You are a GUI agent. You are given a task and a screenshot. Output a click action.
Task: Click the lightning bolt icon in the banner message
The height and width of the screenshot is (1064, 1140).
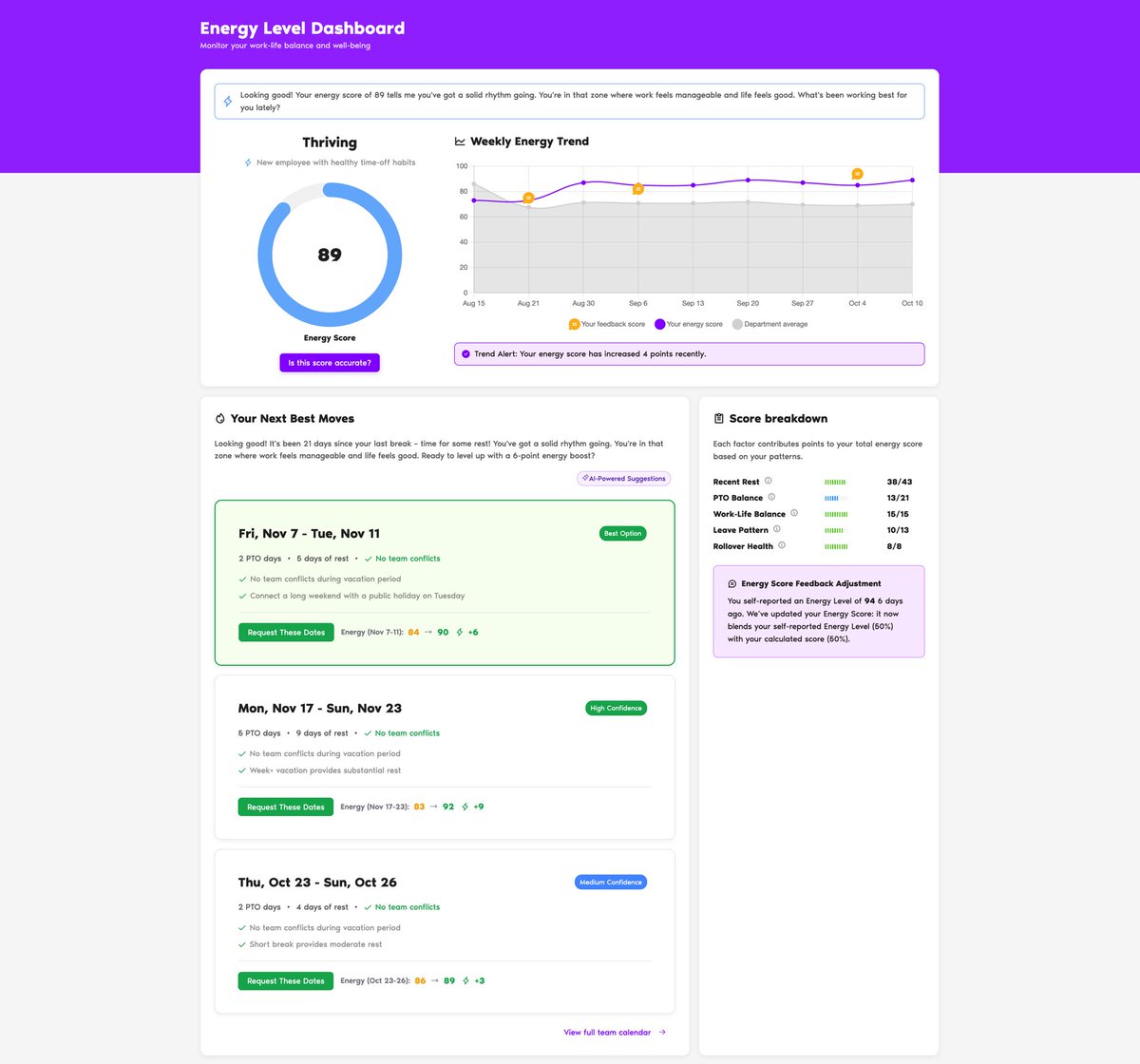click(x=228, y=102)
